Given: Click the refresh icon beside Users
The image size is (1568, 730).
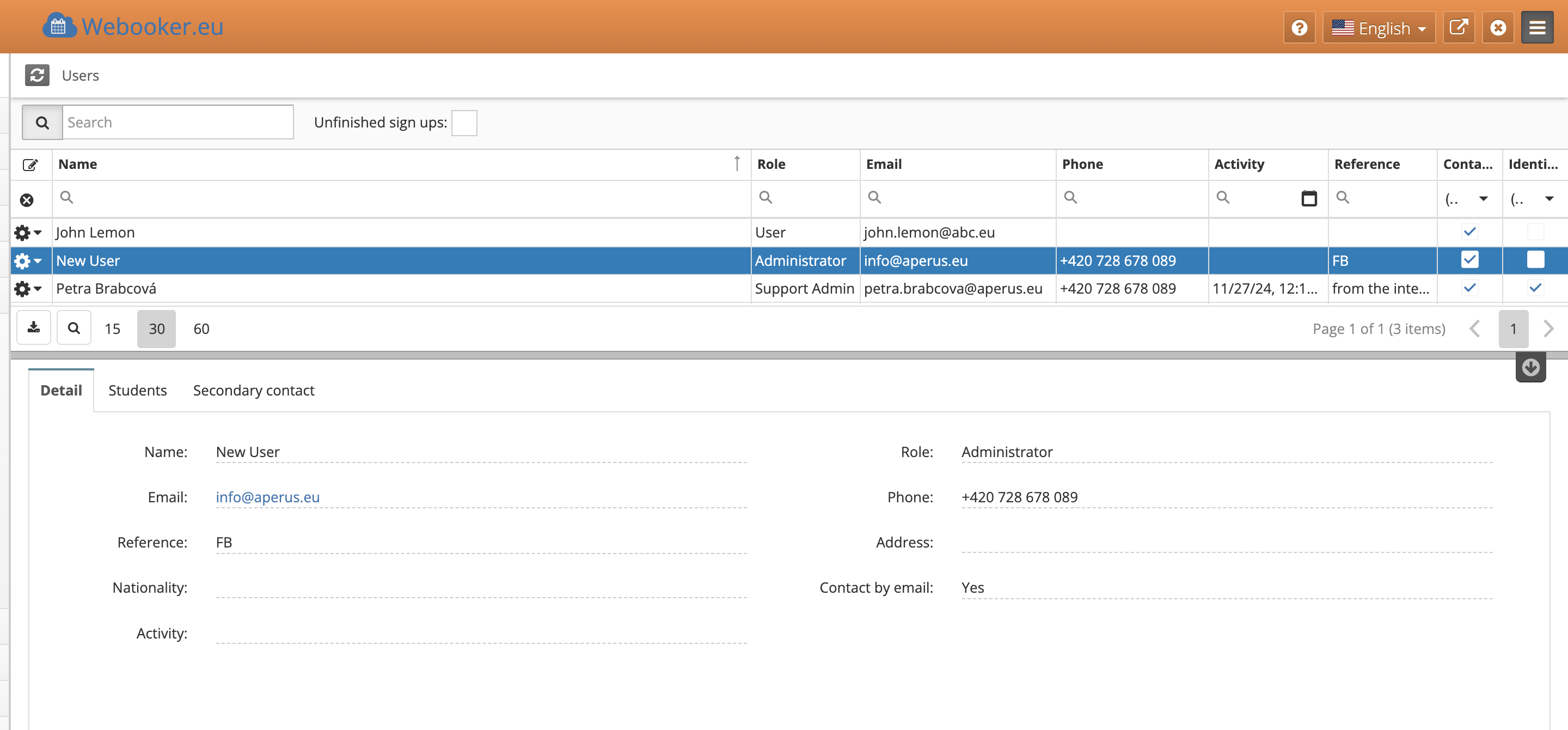Looking at the screenshot, I should 36,76.
